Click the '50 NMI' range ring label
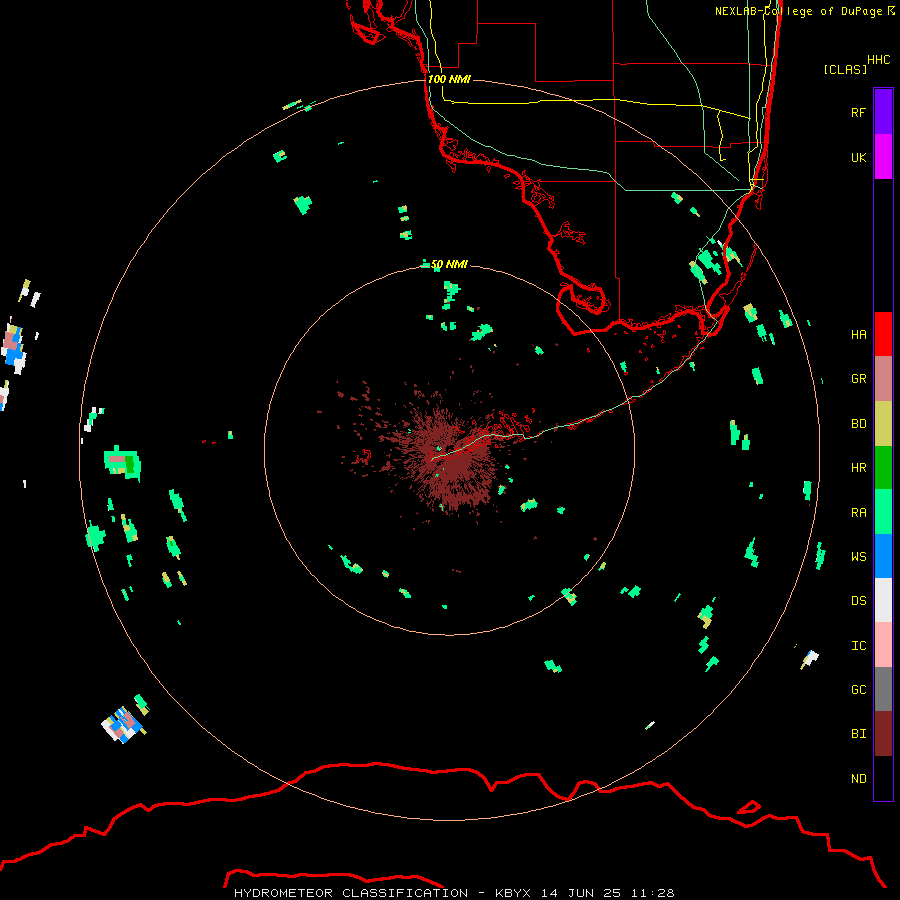The height and width of the screenshot is (900, 900). [449, 265]
